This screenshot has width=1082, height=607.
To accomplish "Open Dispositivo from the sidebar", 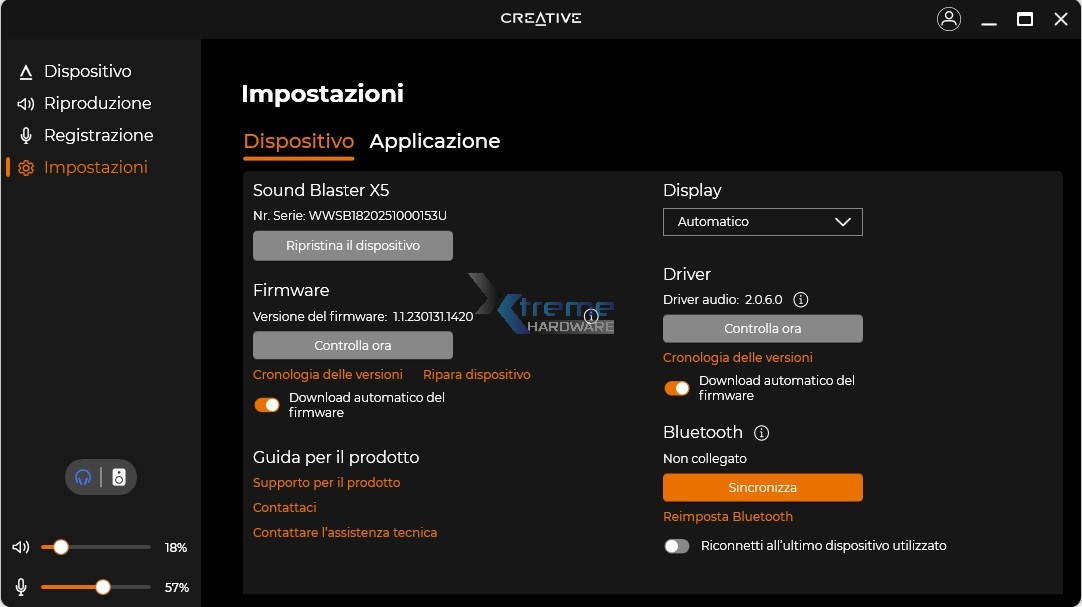I will 87,71.
